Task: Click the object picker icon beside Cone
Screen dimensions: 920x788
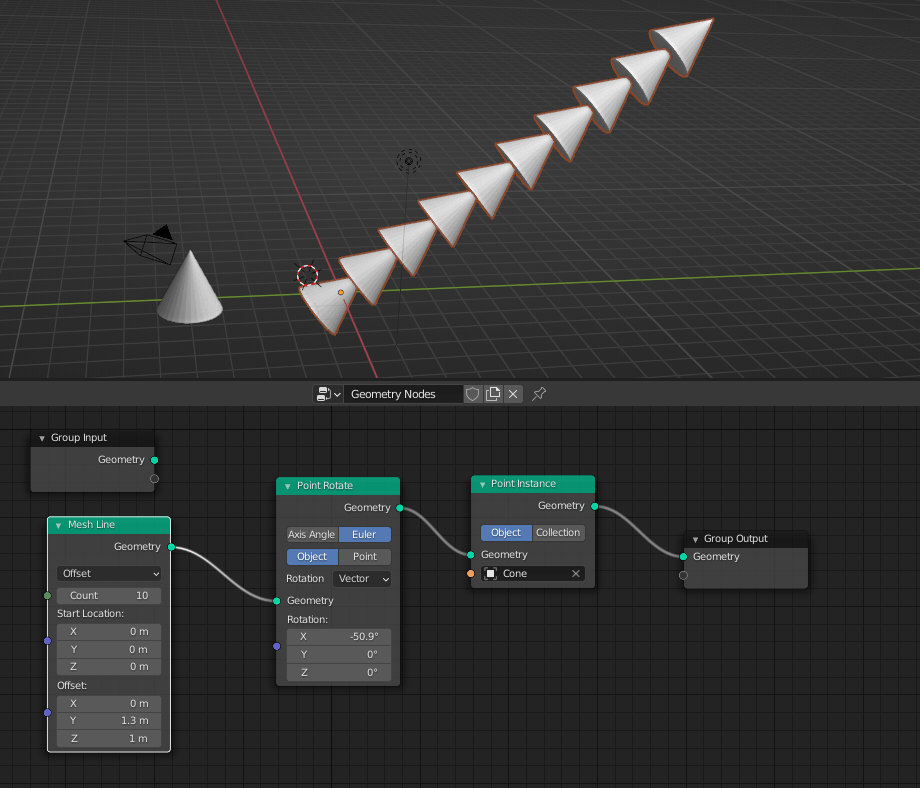Action: tap(489, 574)
